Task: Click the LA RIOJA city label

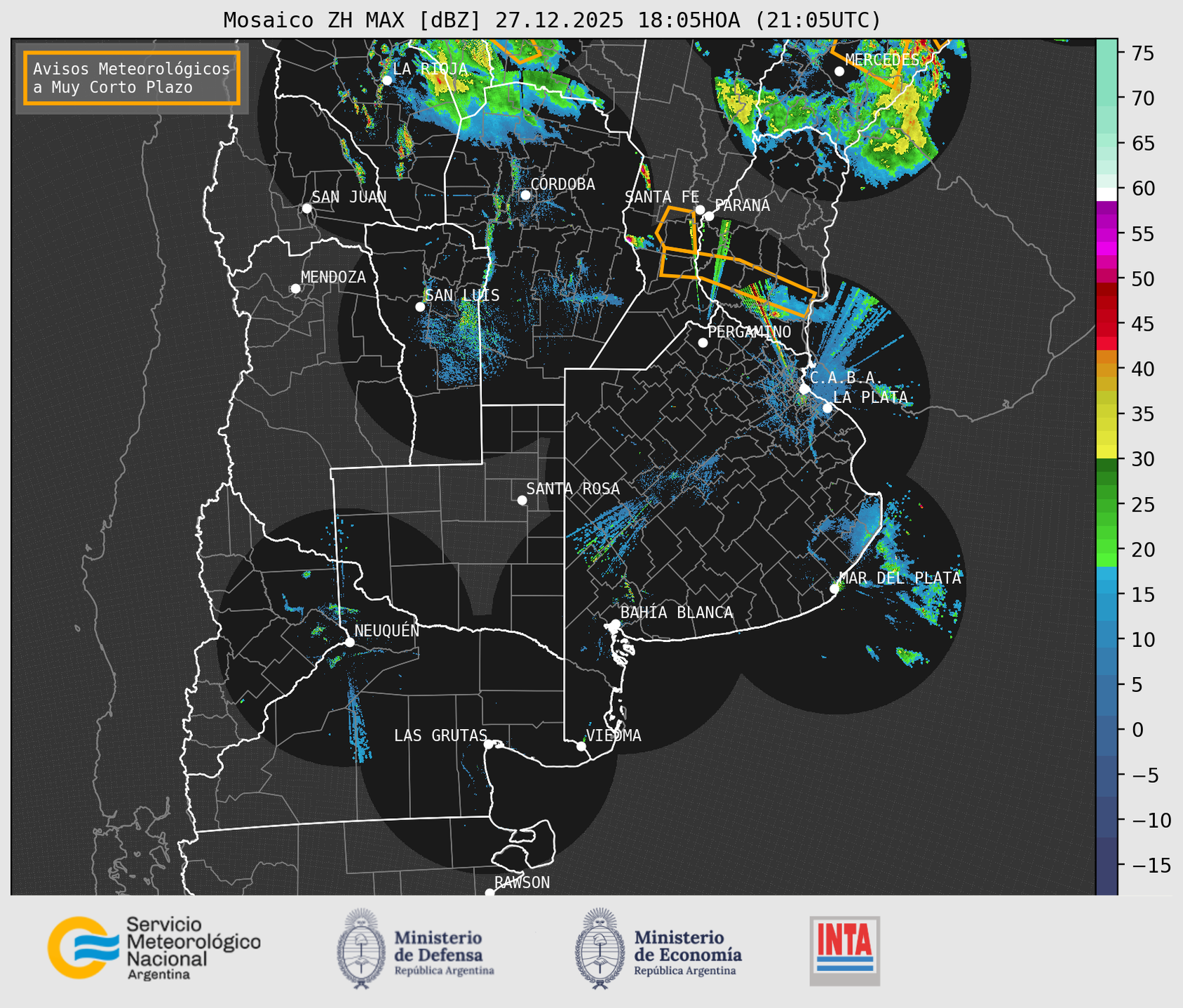Action: pyautogui.click(x=430, y=69)
